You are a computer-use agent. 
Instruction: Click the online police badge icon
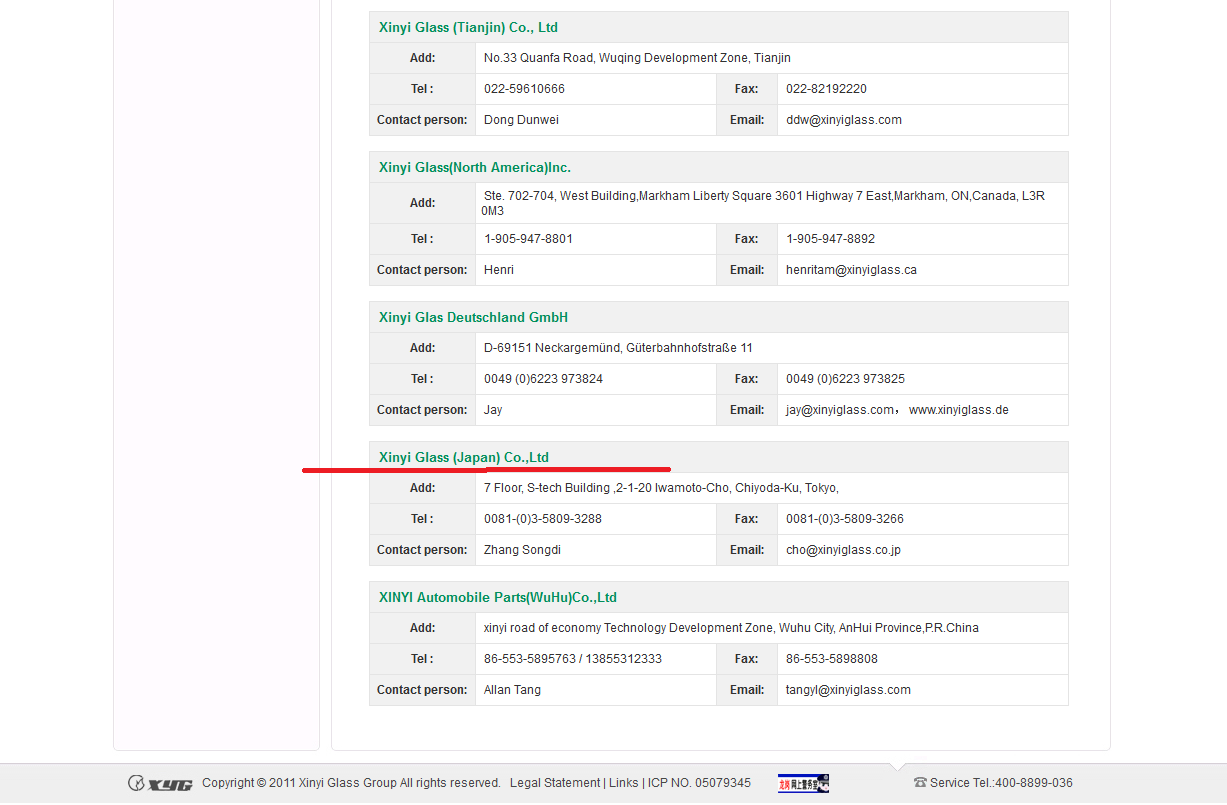803,783
